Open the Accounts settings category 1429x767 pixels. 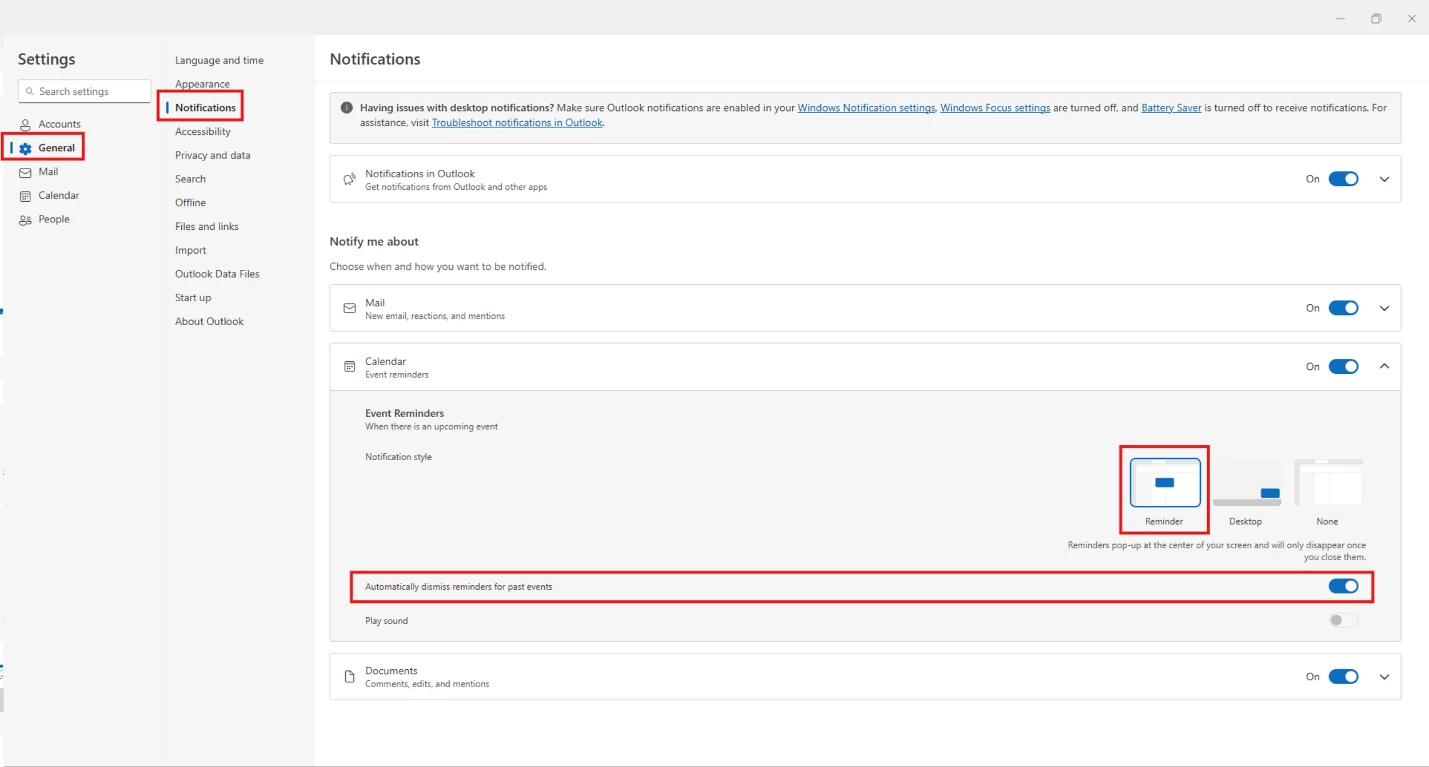(x=59, y=125)
